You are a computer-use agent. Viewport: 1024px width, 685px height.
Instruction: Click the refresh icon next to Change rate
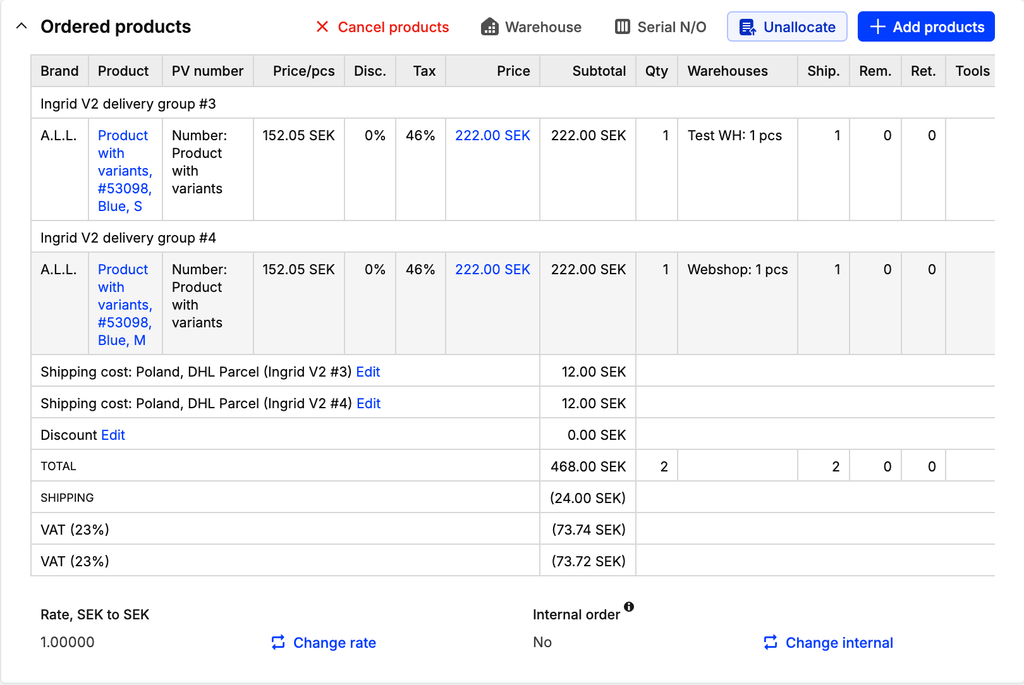pyautogui.click(x=277, y=642)
